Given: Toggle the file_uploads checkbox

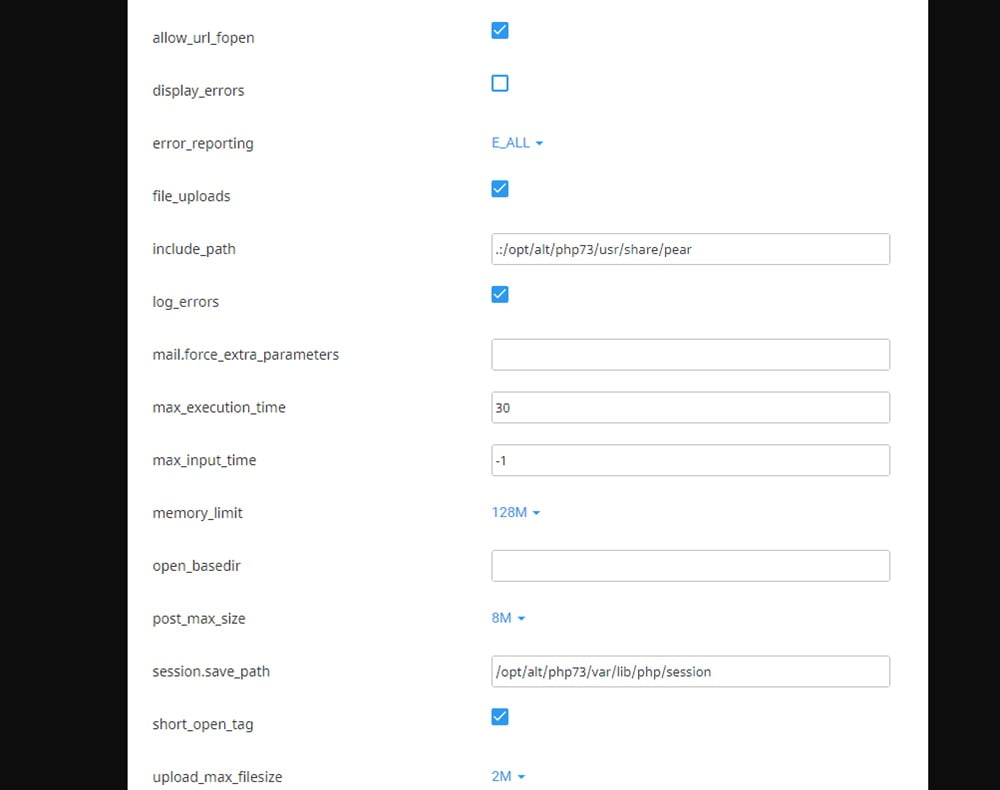Looking at the screenshot, I should pyautogui.click(x=500, y=189).
